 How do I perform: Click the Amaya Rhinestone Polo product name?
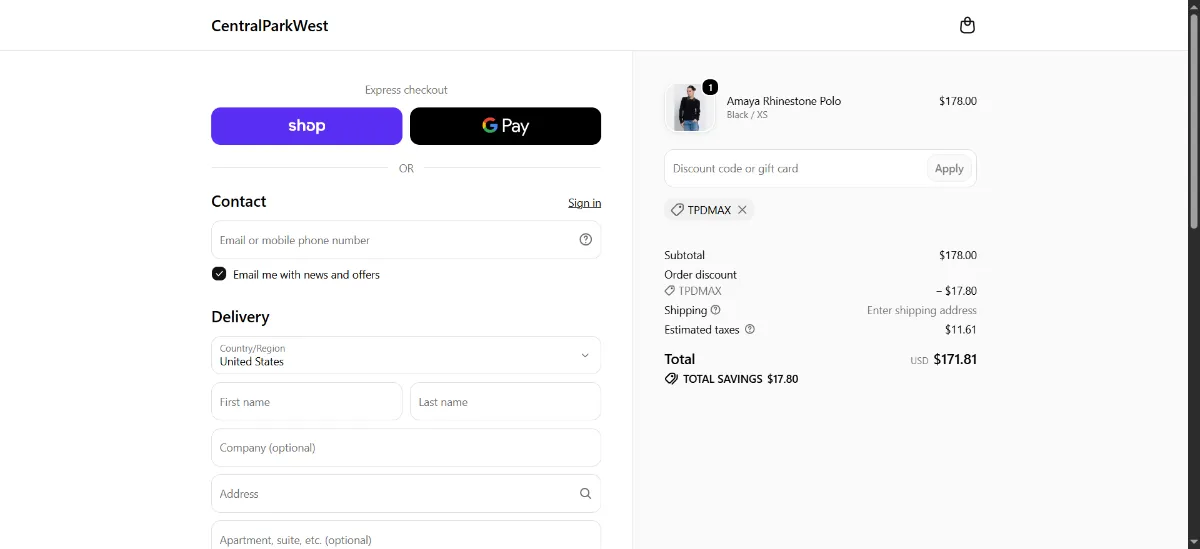tap(784, 101)
